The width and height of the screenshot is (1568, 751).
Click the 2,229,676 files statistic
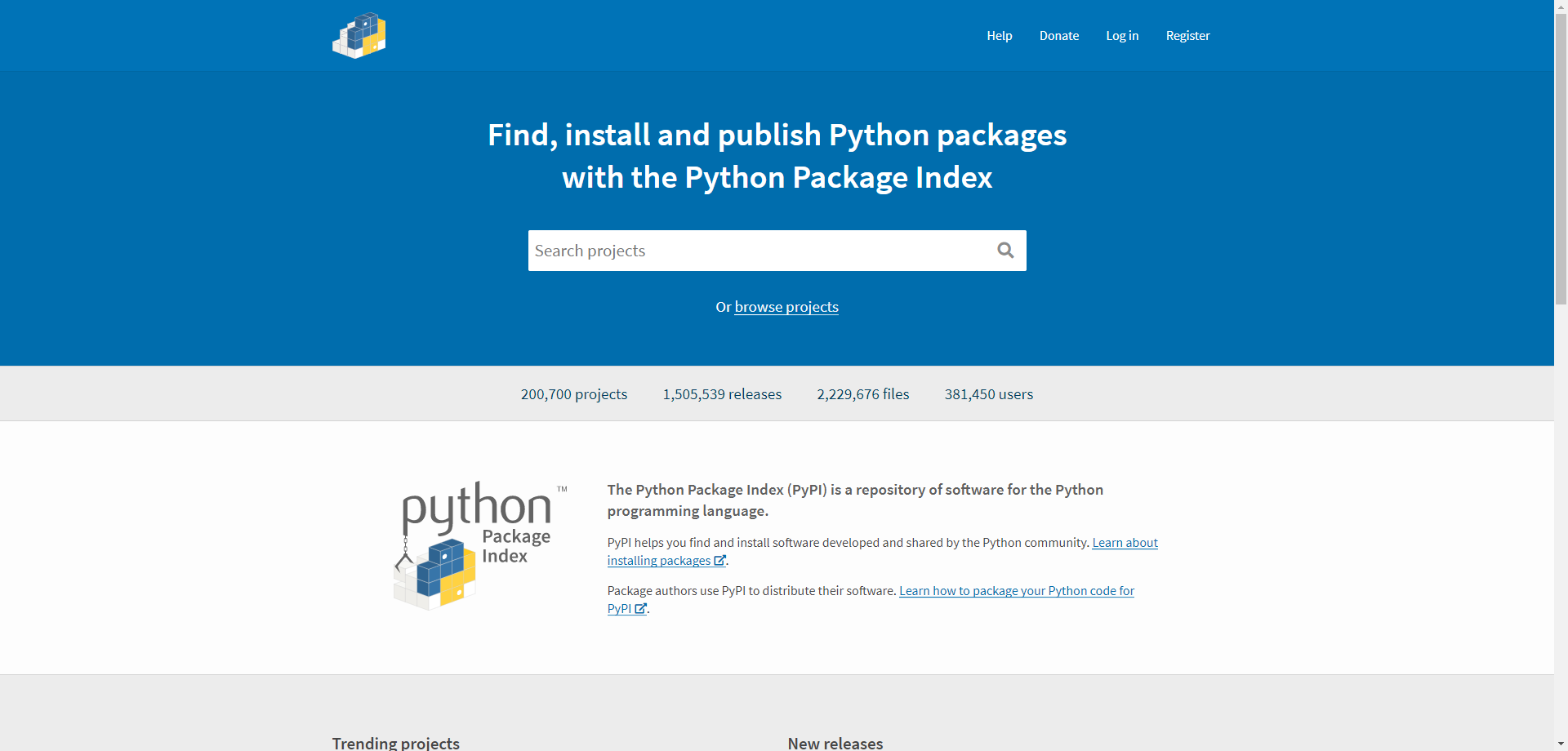pos(862,394)
